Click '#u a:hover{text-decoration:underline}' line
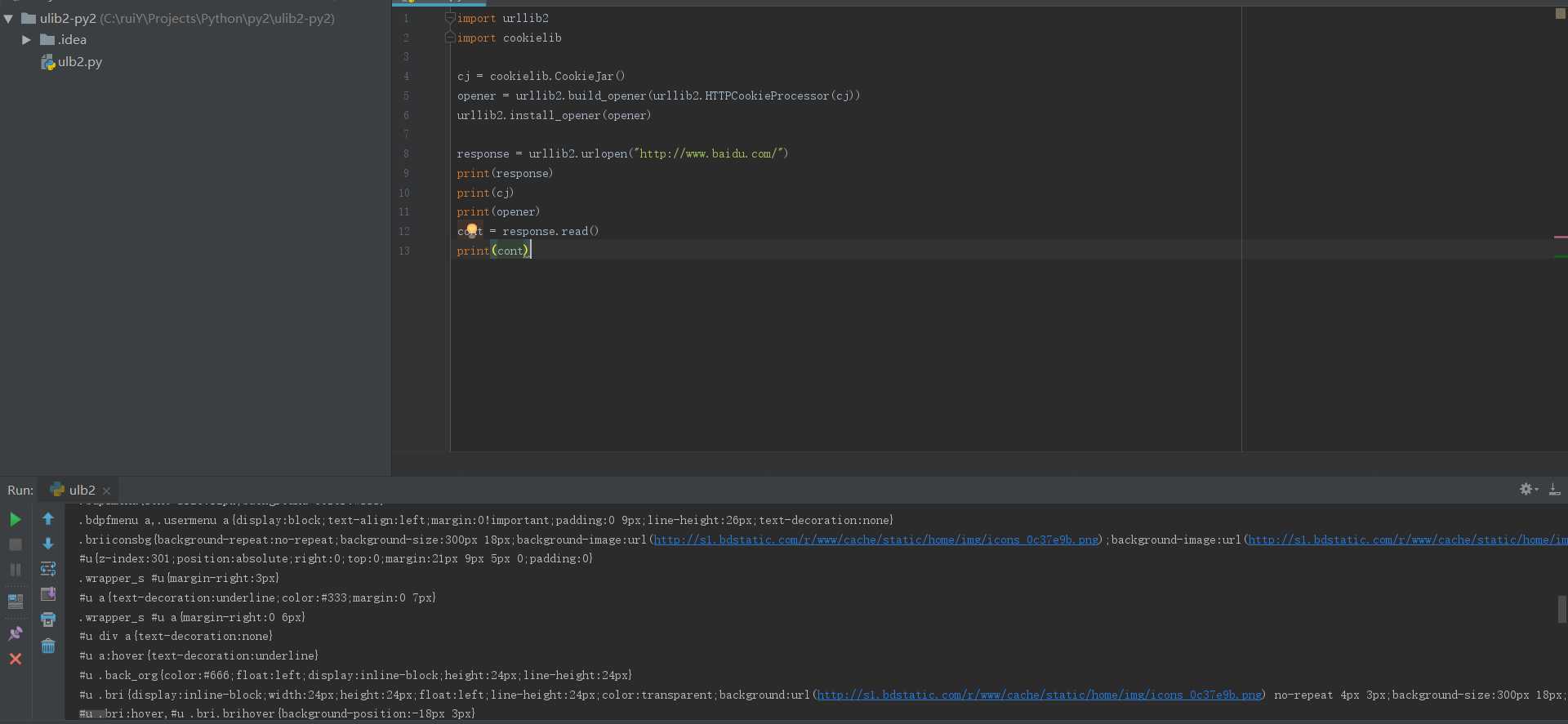 (198, 655)
